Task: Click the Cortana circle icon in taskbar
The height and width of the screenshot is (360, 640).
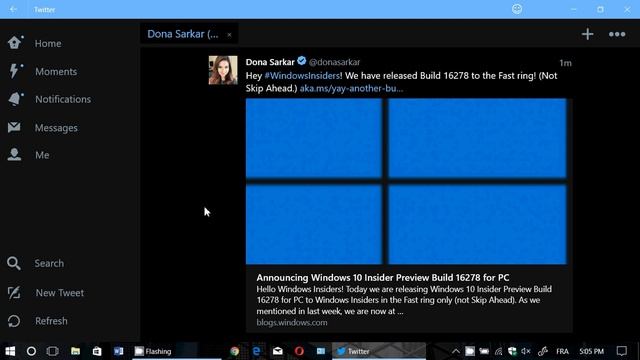Action: click(31, 351)
